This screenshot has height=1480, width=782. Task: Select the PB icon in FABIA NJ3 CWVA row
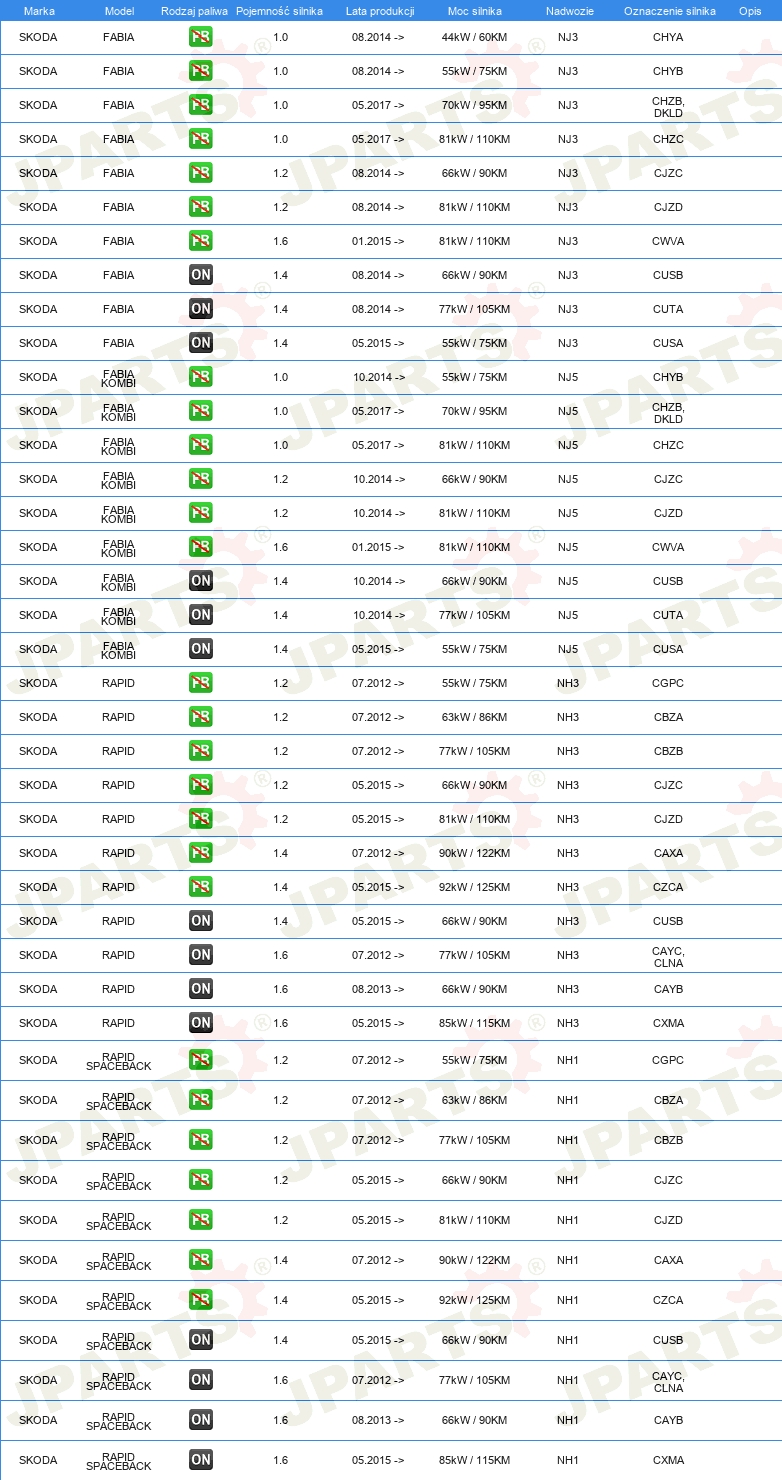click(x=201, y=241)
